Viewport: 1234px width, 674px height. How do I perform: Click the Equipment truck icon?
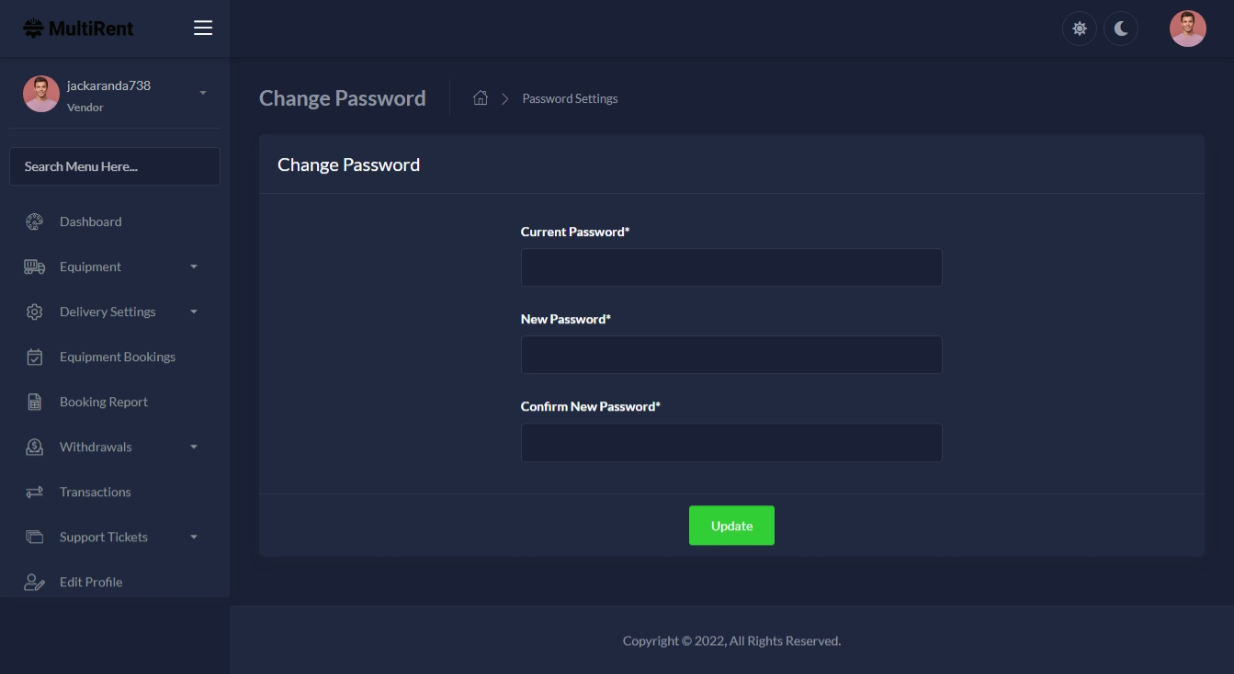(x=34, y=267)
